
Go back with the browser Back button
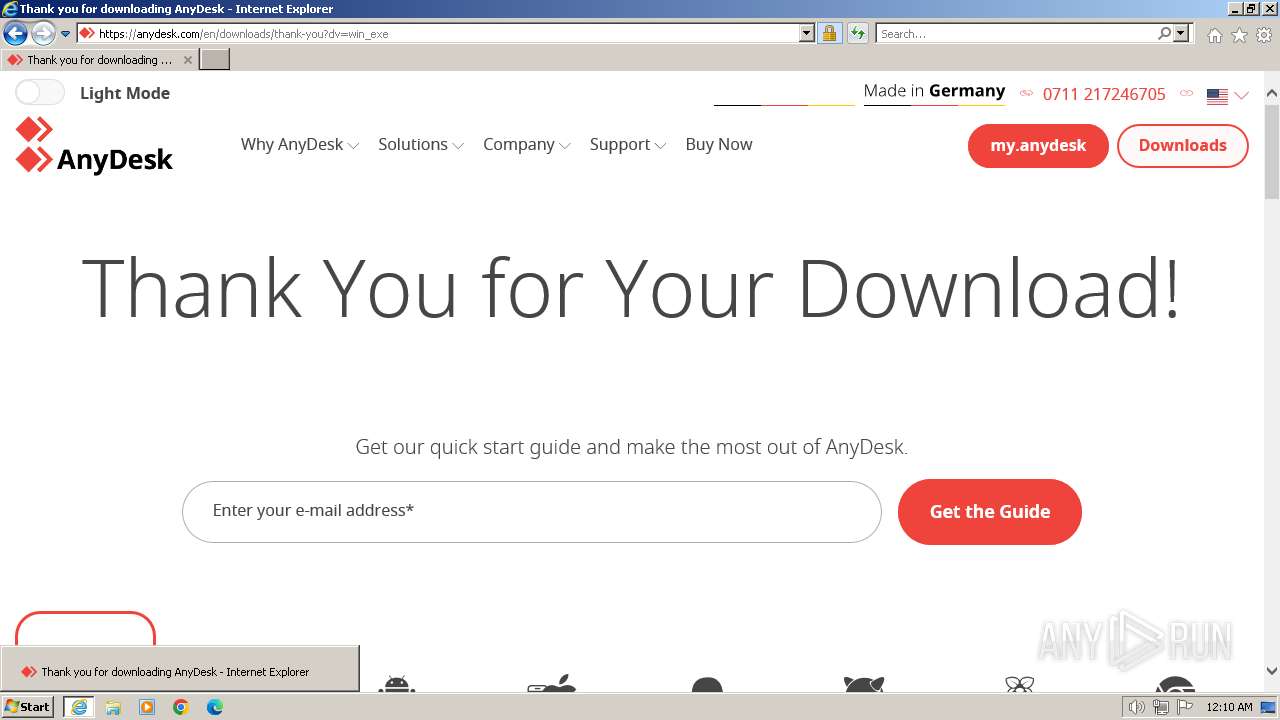pos(15,34)
